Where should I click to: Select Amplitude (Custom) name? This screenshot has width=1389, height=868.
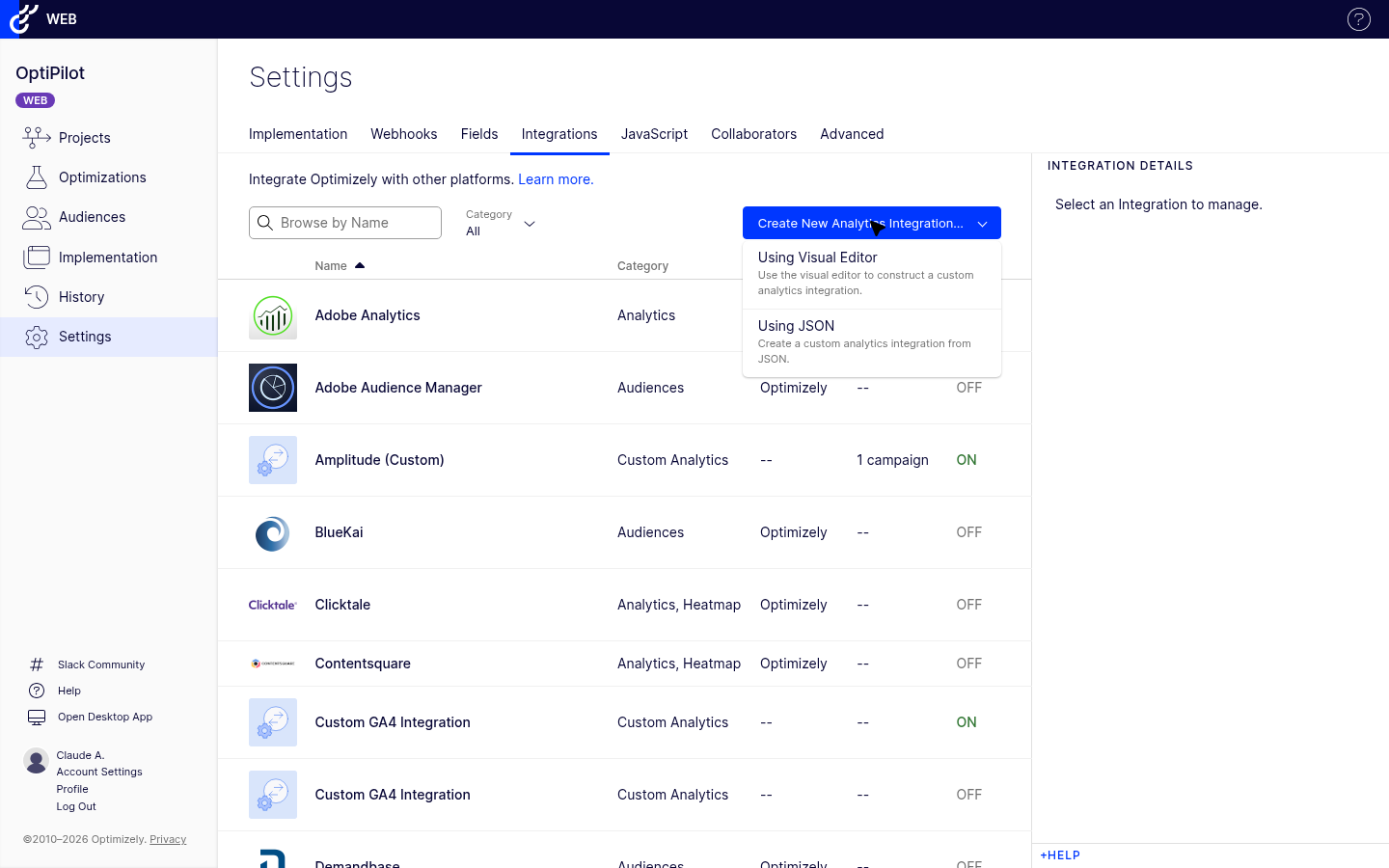tap(379, 460)
